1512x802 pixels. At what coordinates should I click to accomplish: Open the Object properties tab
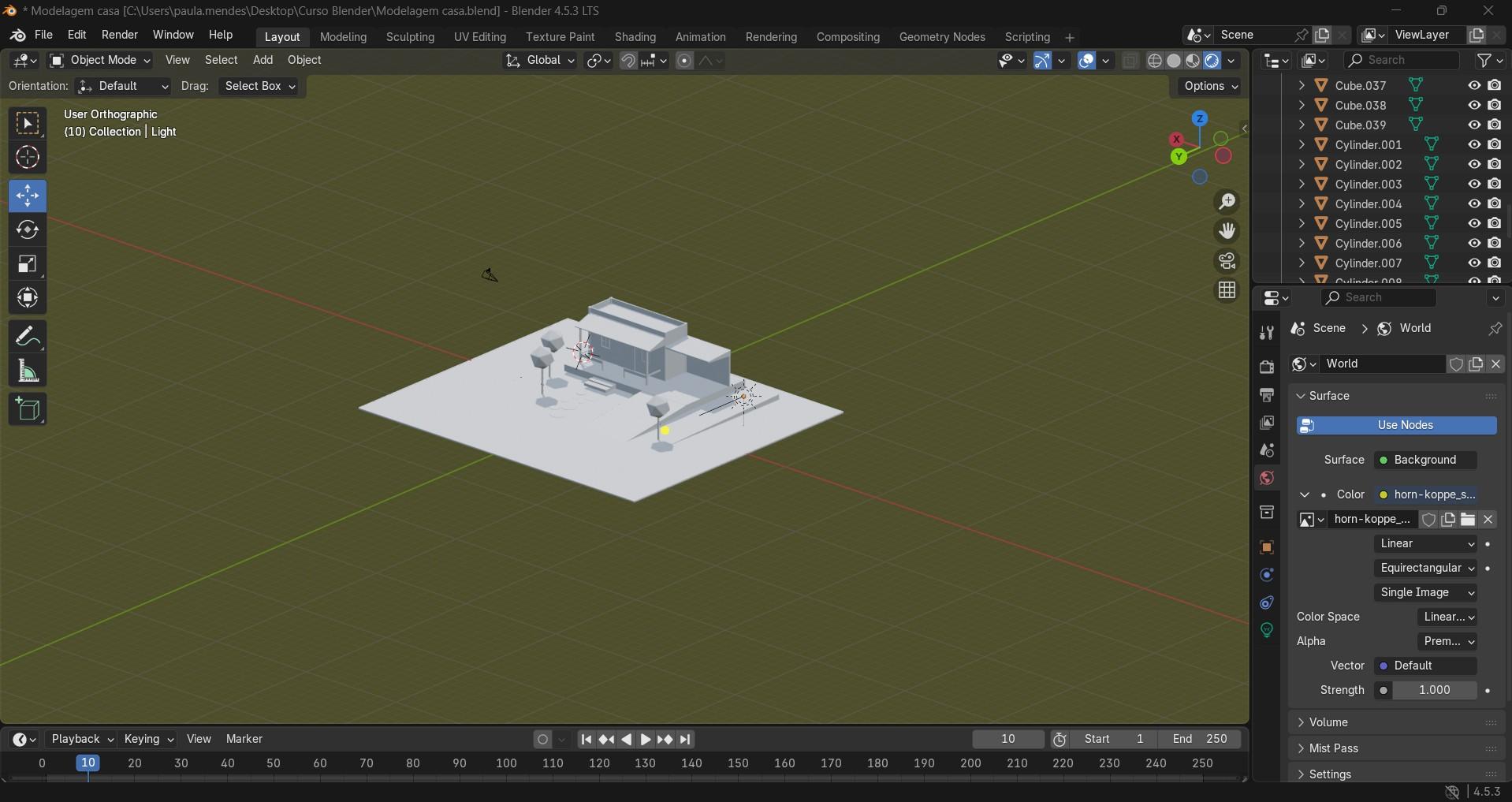pyautogui.click(x=1267, y=547)
